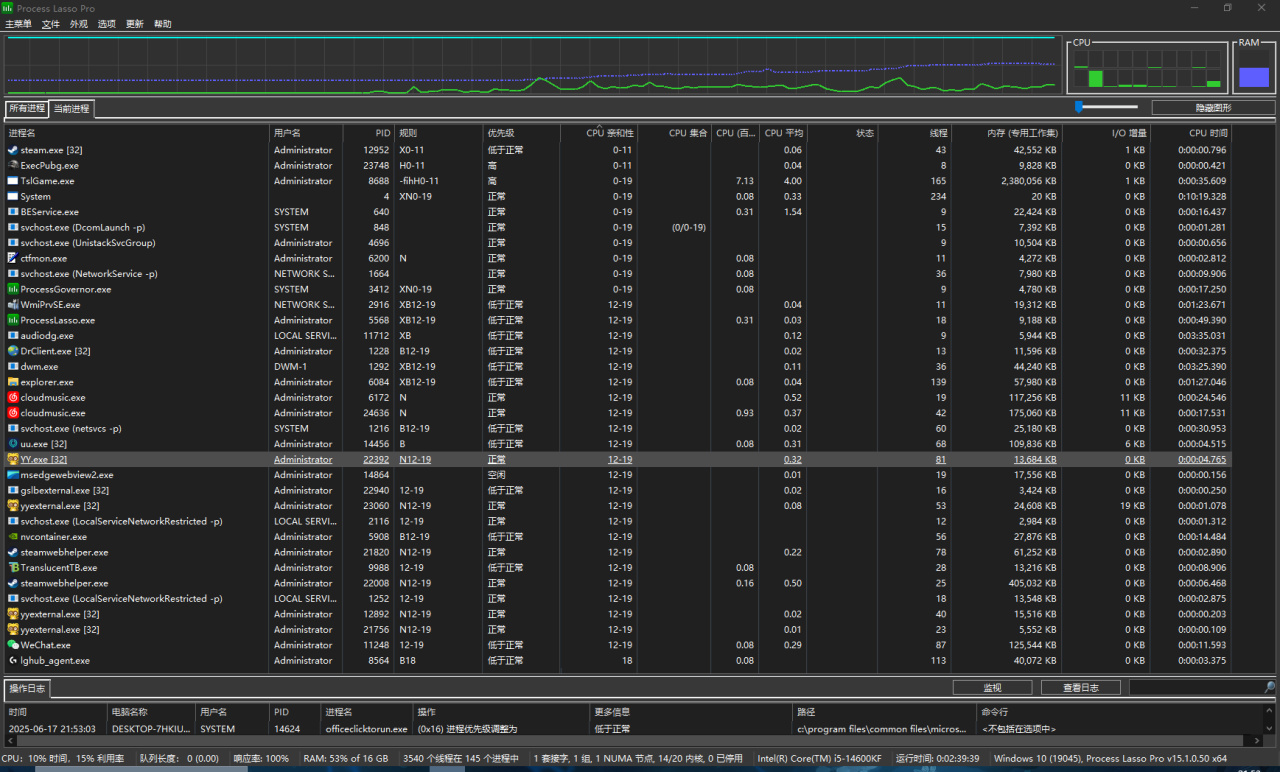Screen dimensions: 1280x772
Task: Click the cloudmusic.exe icon with PID 6172
Action: 13,398
